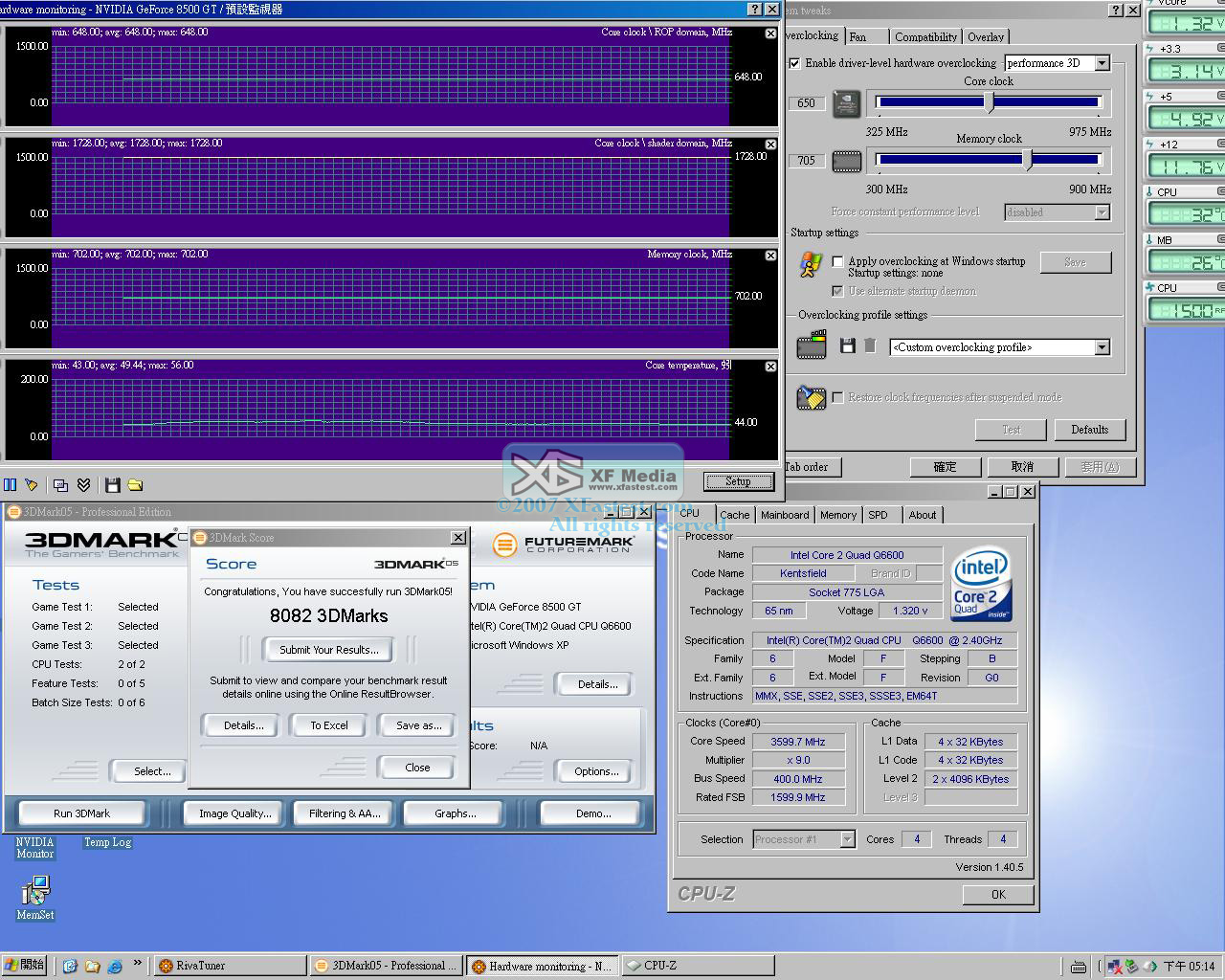Image resolution: width=1225 pixels, height=980 pixels.
Task: Enable Apply overclocking at Windows startup
Action: click(838, 261)
